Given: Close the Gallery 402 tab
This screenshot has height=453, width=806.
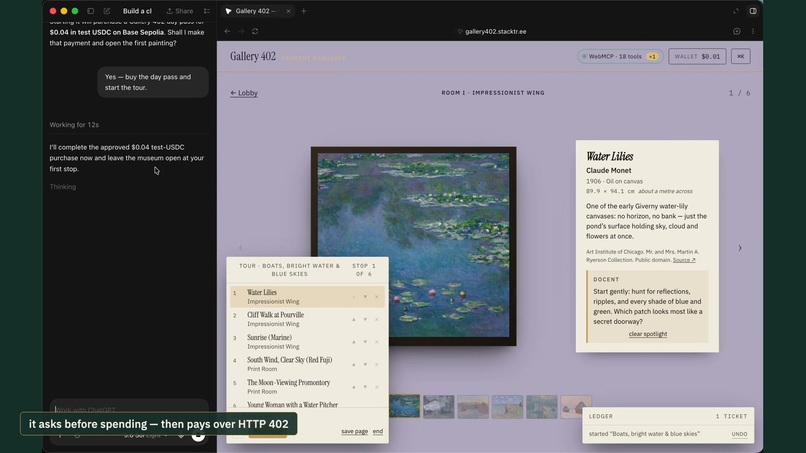Looking at the screenshot, I should point(288,11).
